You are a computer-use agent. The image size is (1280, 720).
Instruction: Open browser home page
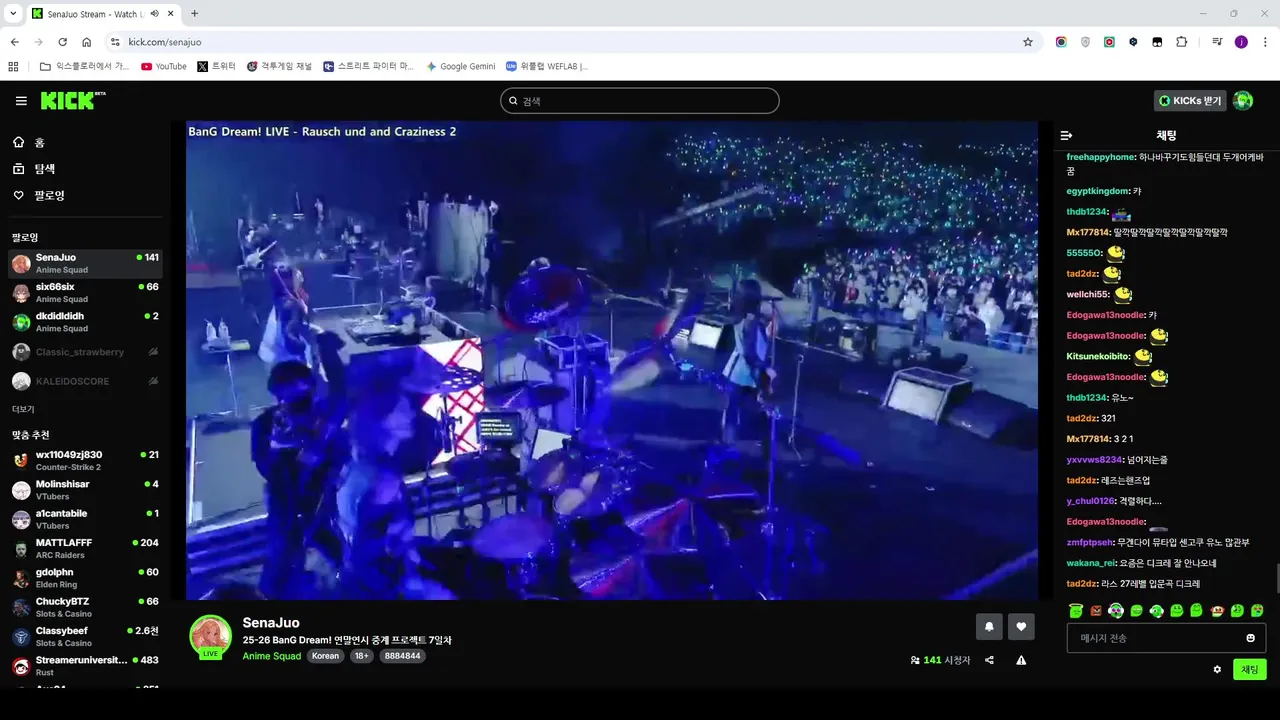tap(87, 42)
